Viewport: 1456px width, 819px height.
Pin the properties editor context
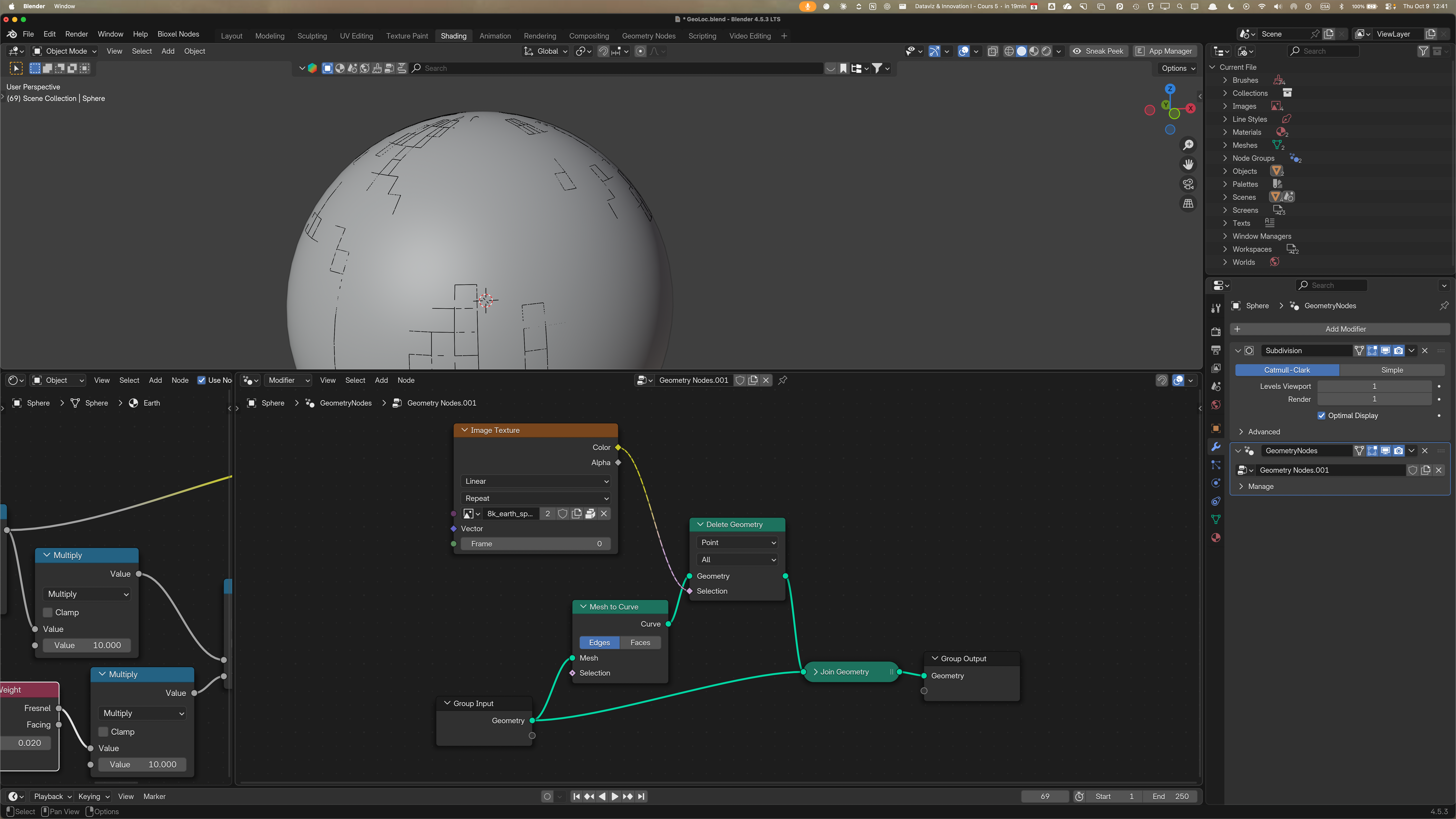pos(1444,306)
